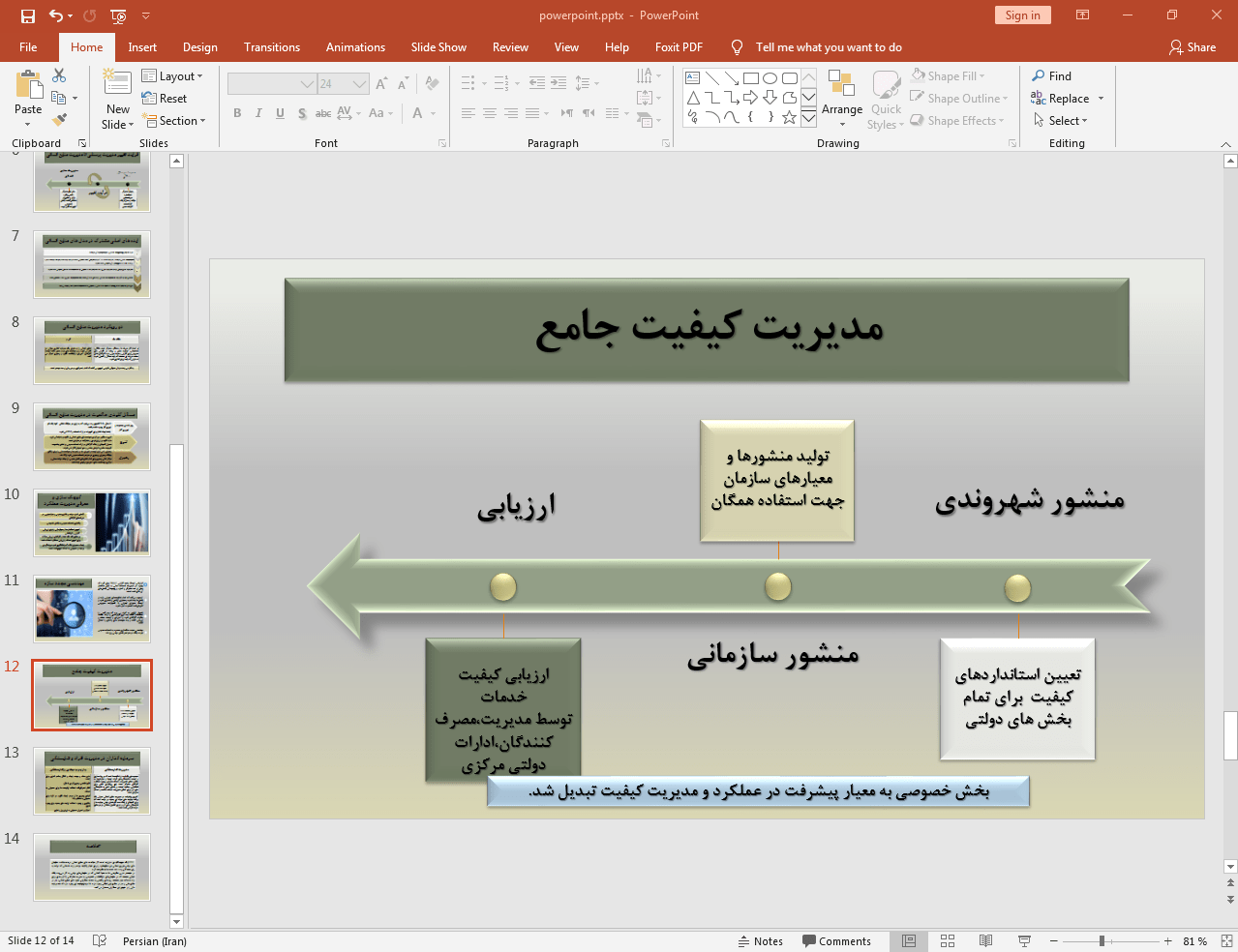
Task: Click the zoom out minus button
Action: click(1054, 941)
